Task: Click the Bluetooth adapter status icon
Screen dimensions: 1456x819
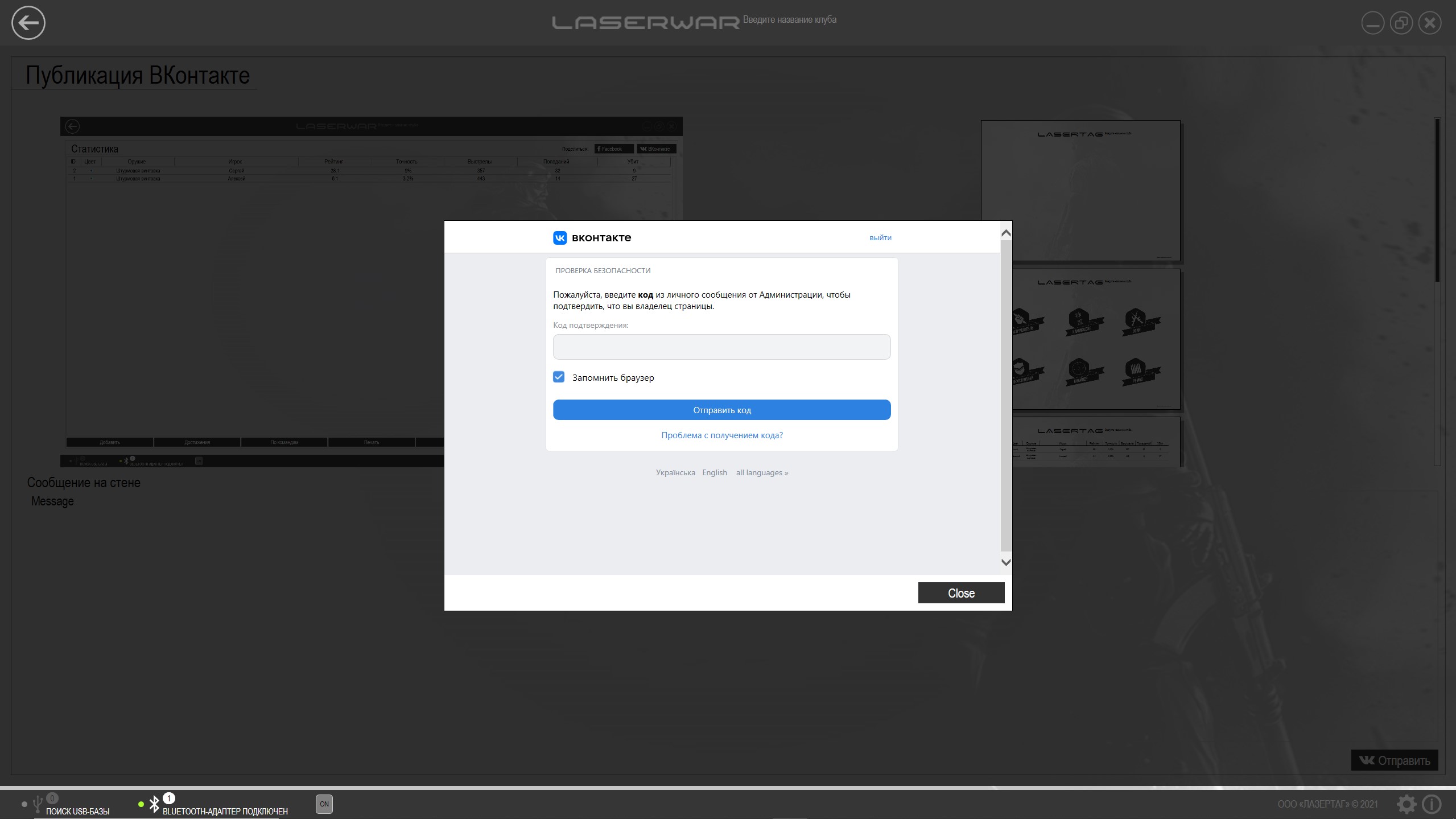Action: [154, 804]
